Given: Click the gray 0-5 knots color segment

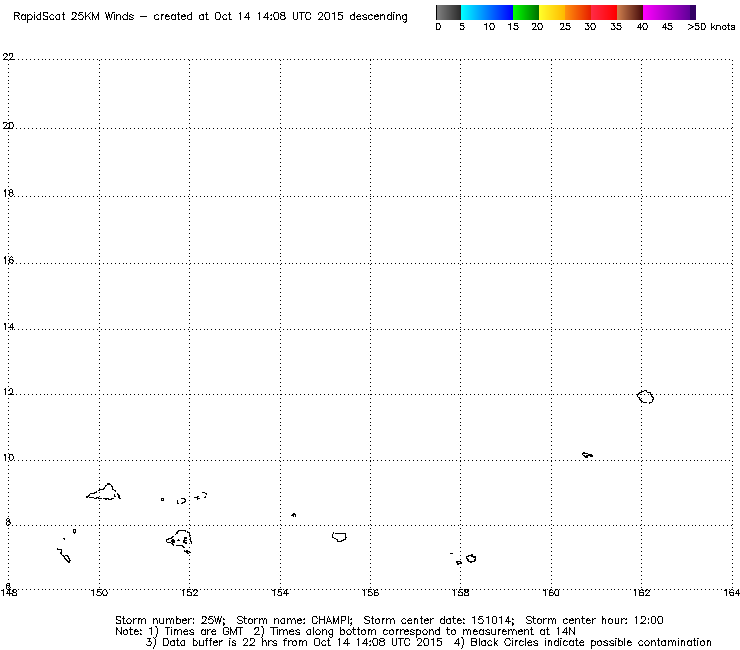Looking at the screenshot, I should pyautogui.click(x=448, y=12).
